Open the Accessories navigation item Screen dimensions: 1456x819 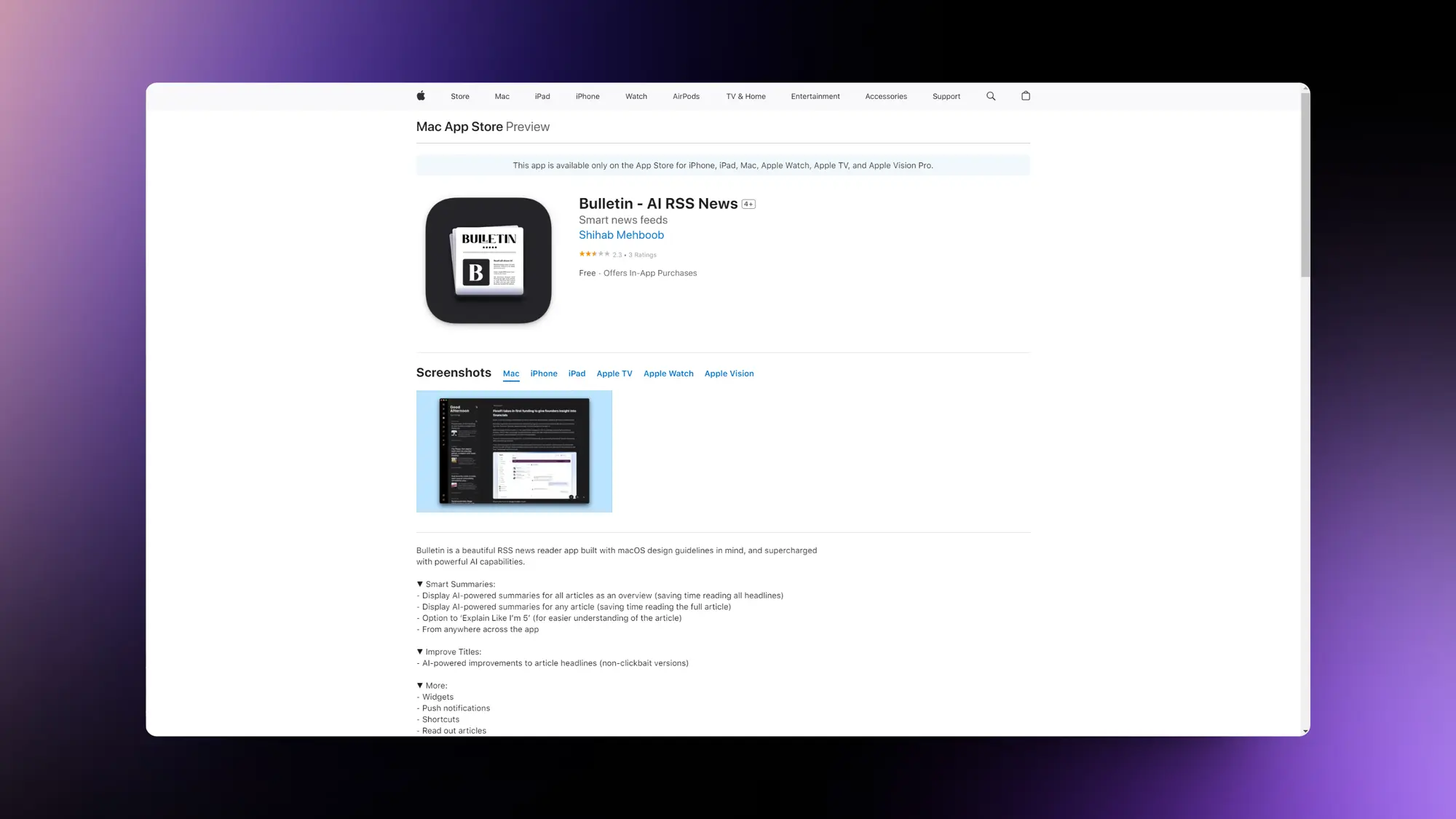click(x=886, y=96)
